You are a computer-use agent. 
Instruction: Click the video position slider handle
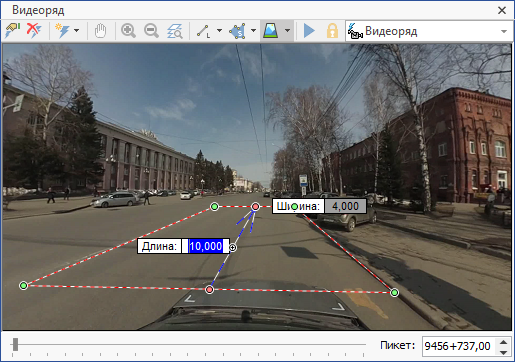15,344
